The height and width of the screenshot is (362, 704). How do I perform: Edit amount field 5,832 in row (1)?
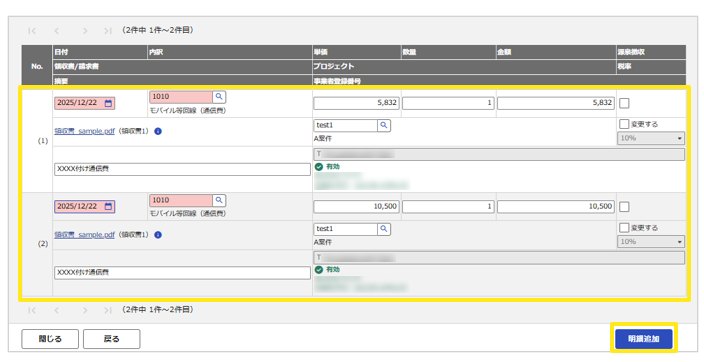[x=556, y=103]
